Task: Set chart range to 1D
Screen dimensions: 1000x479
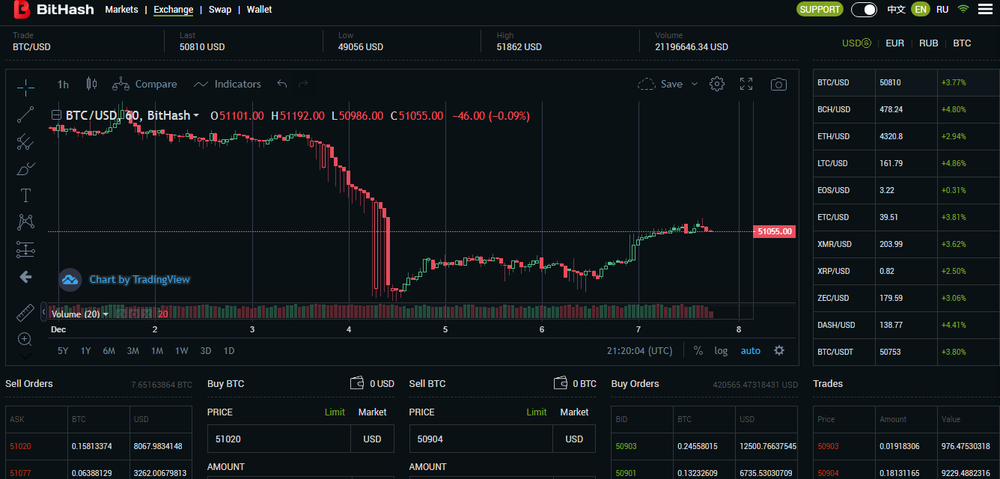Action: [229, 350]
